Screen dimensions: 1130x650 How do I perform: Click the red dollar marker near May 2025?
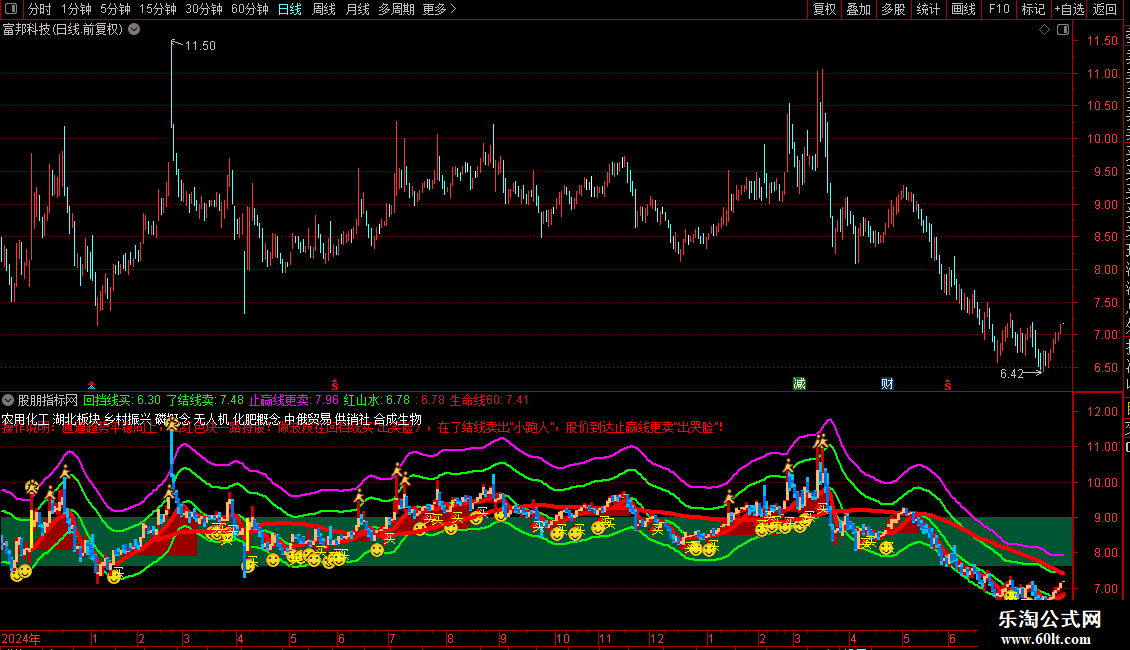click(x=948, y=385)
